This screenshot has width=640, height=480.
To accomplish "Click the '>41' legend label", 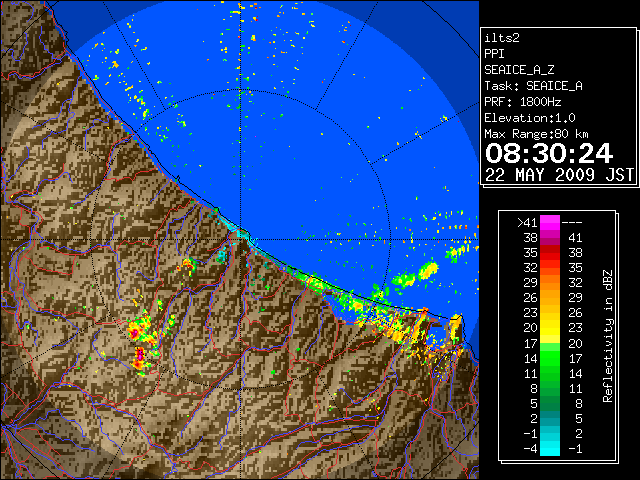I will (x=527, y=223).
